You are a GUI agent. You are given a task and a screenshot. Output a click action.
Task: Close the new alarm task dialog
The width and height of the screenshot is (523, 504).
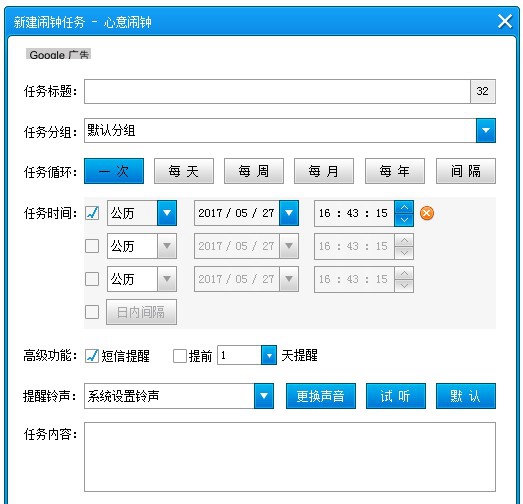coord(505,21)
